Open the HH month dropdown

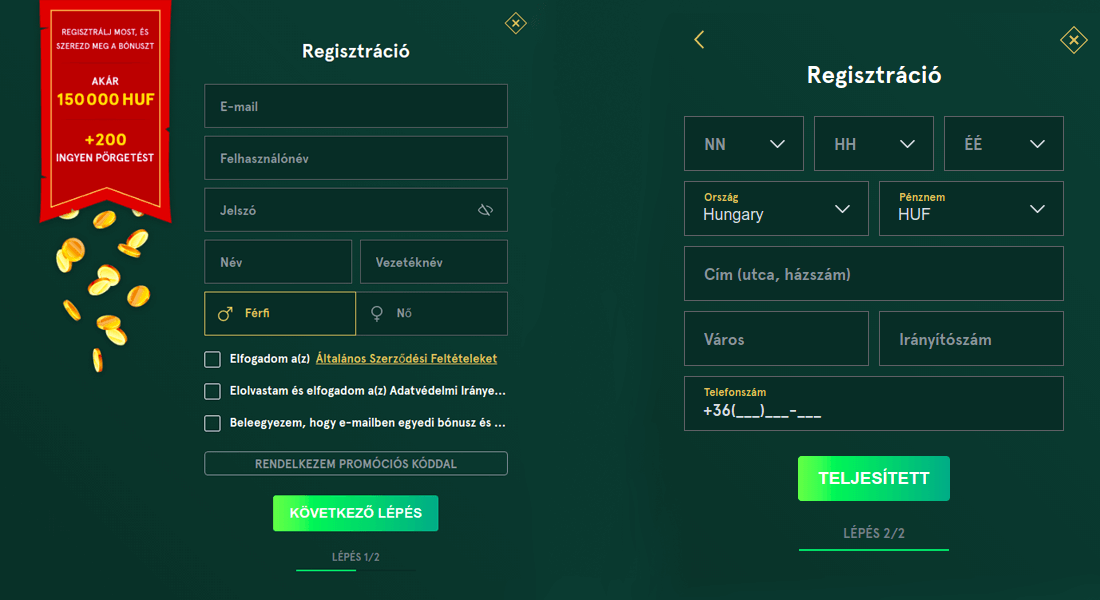tap(873, 143)
